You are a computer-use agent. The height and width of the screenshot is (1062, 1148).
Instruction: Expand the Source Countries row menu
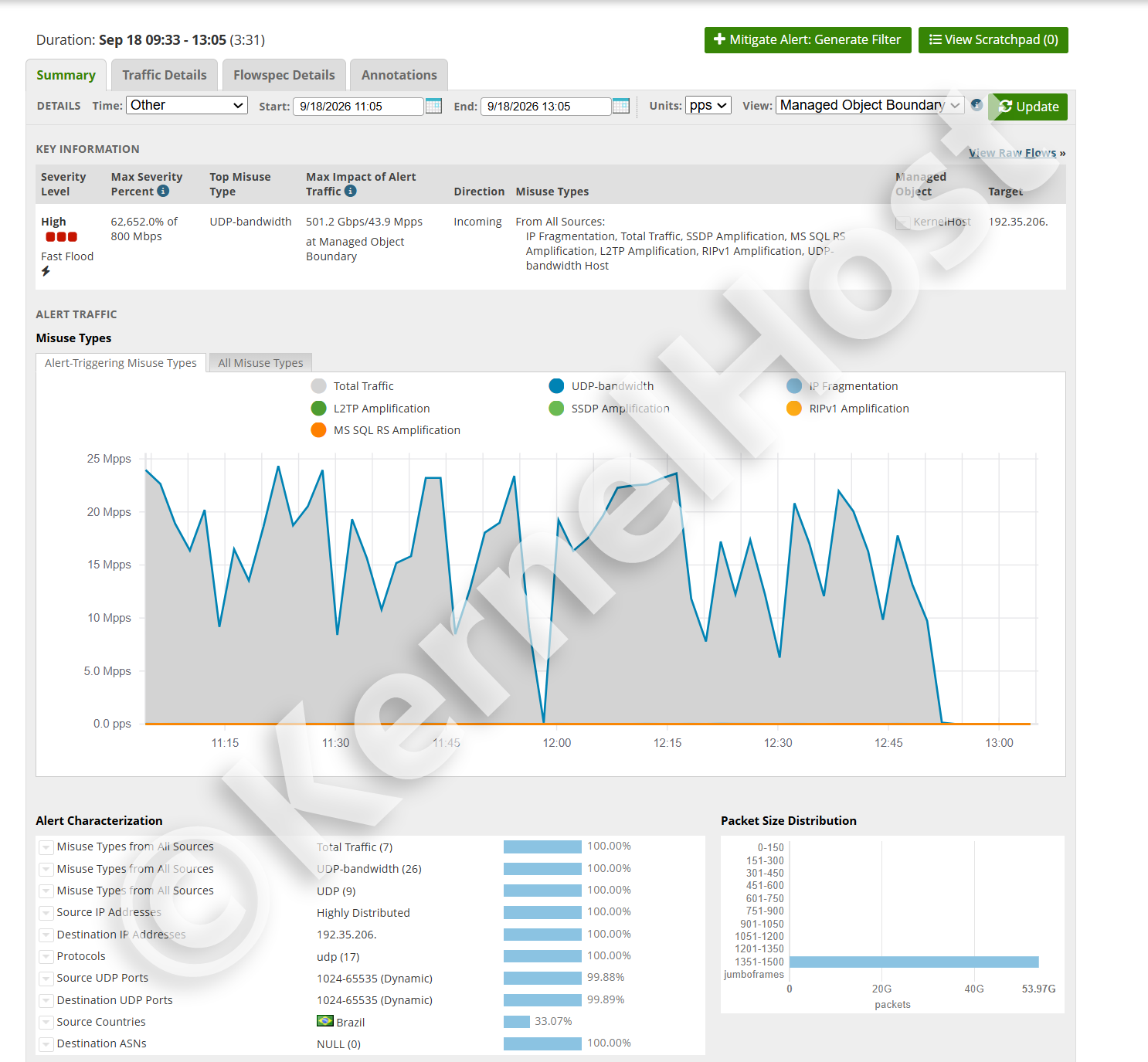(x=46, y=1023)
